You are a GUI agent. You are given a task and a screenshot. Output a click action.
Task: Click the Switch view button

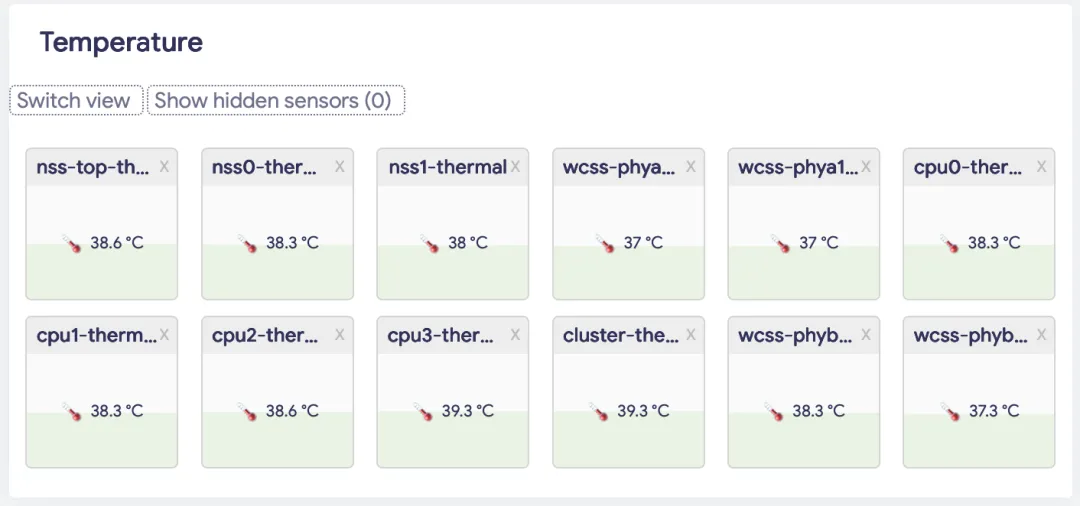pos(75,101)
